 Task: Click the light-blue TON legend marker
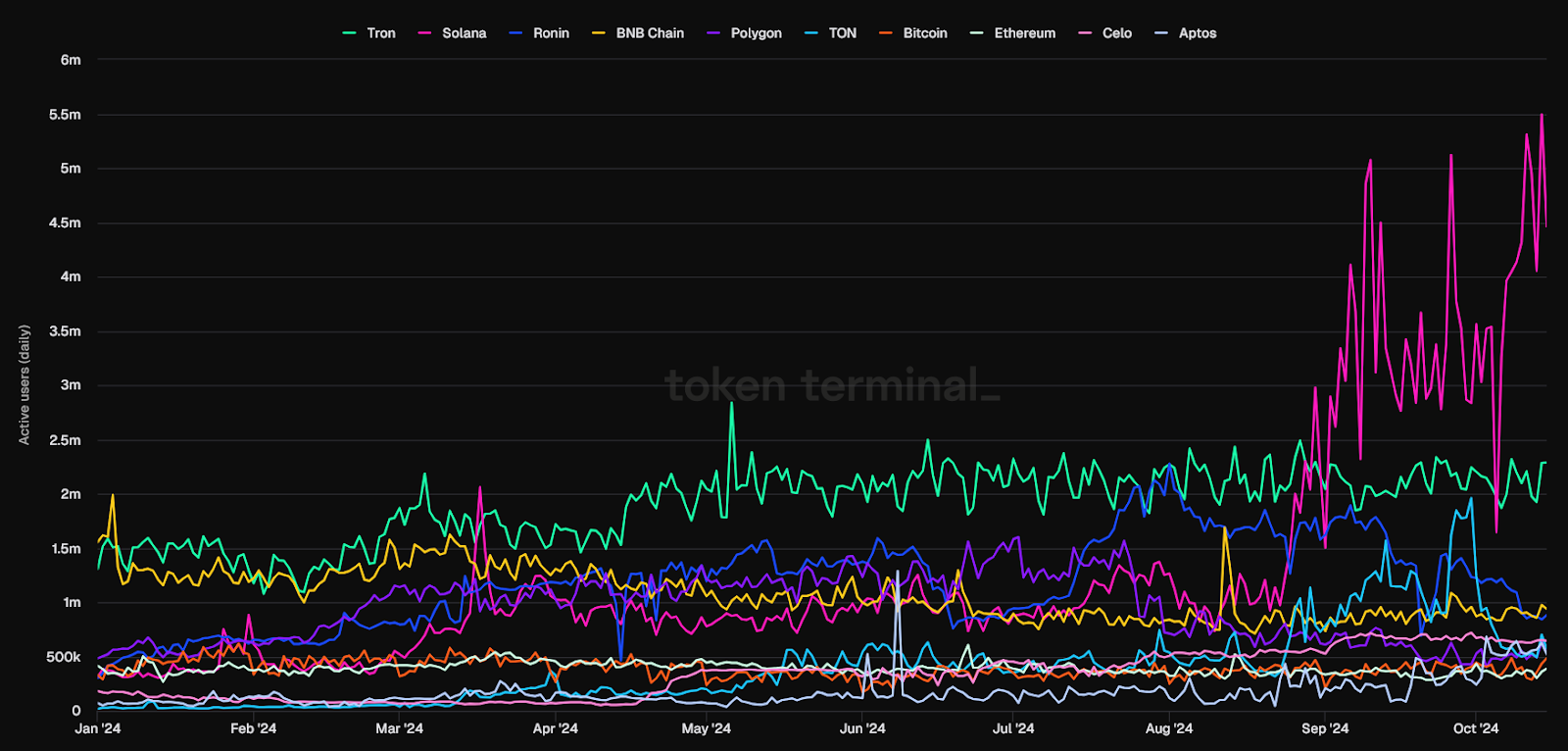click(x=811, y=33)
